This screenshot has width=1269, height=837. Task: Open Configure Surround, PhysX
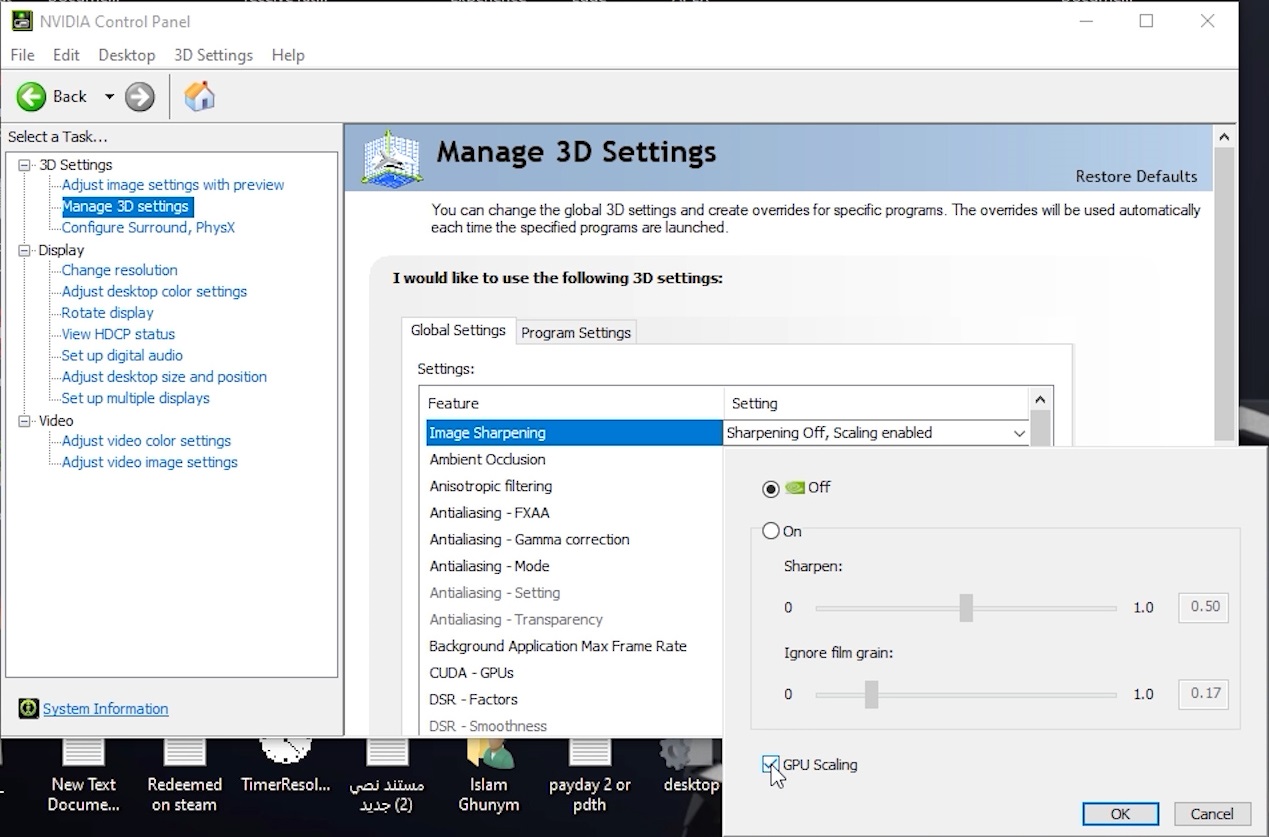(148, 227)
